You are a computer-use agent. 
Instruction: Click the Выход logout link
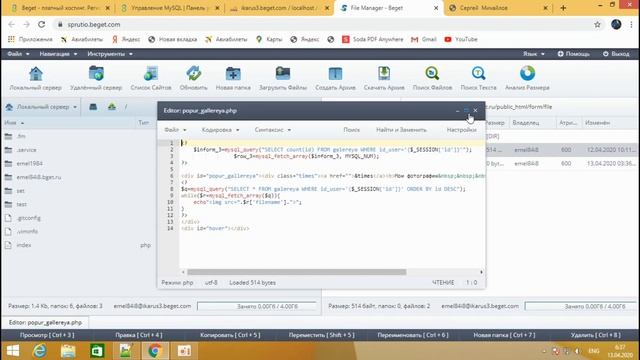click(616, 54)
